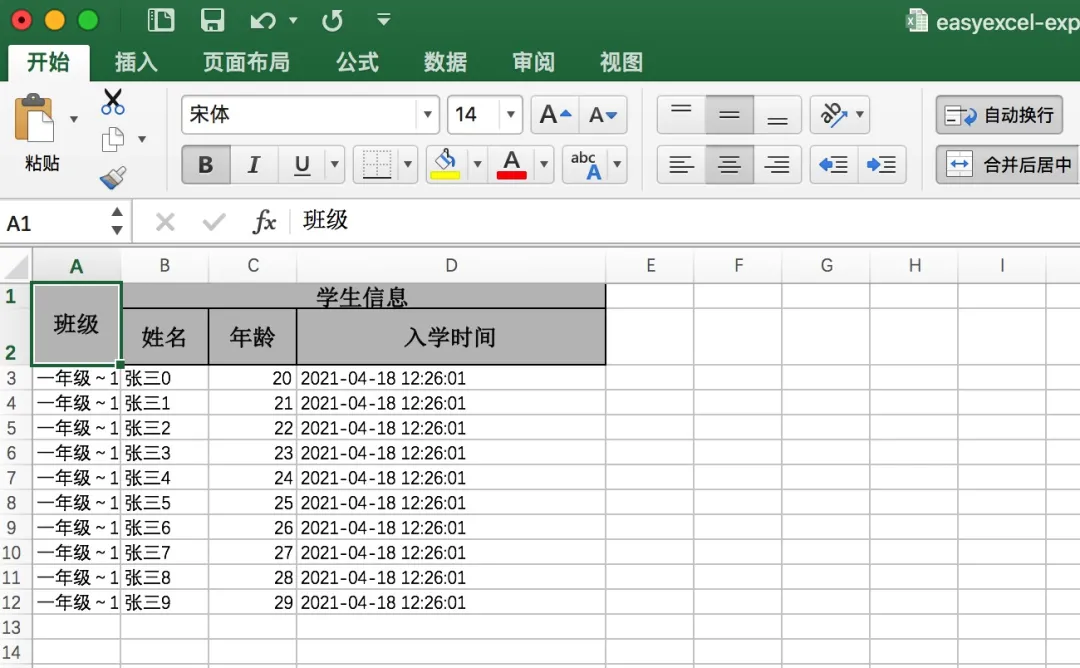
Task: Click the text orientation (ab arrow) icon
Action: (832, 113)
